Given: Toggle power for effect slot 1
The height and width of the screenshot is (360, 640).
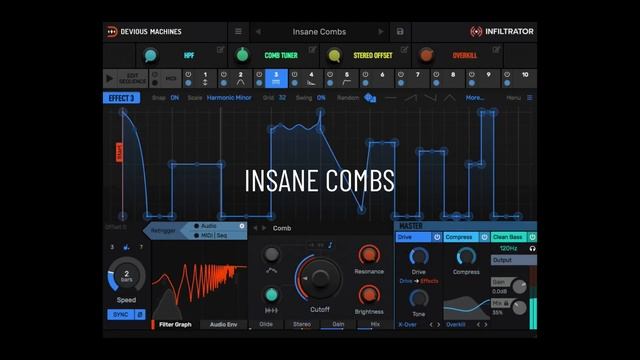Looking at the screenshot, I should [x=188, y=75].
